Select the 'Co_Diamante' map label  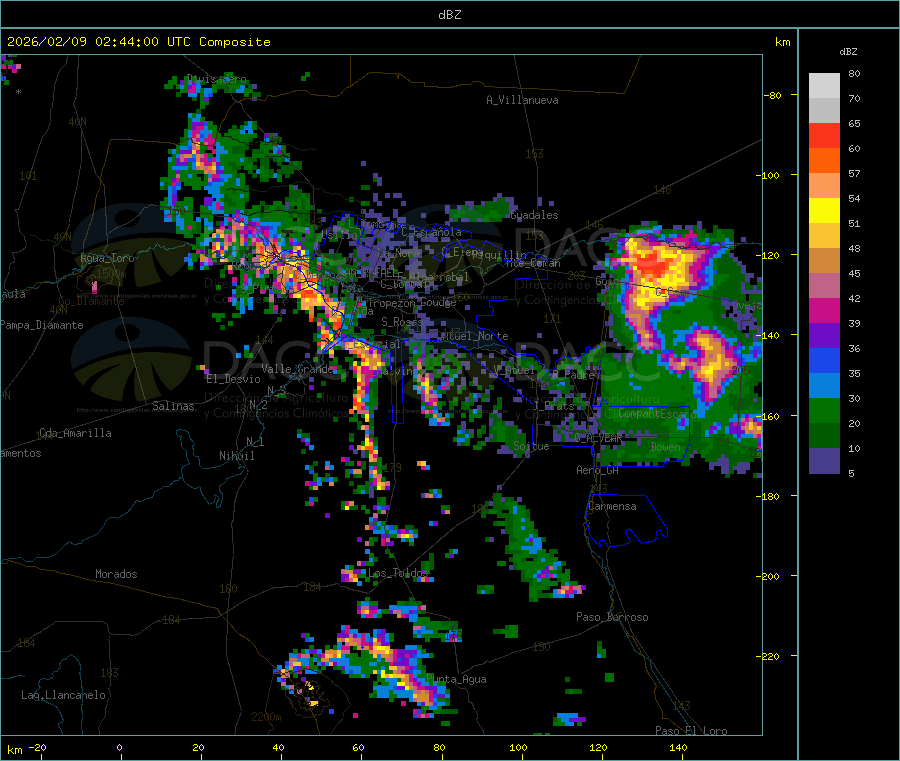[91, 301]
